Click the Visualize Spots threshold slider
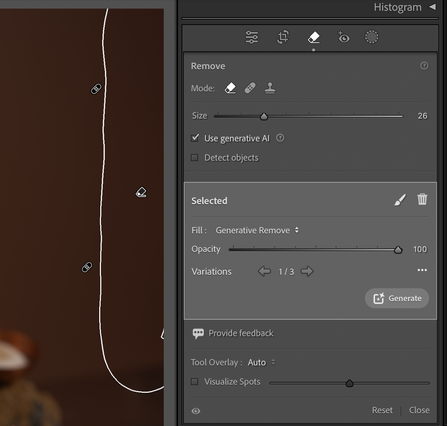Screen dimensions: 447x426 [x=349, y=383]
